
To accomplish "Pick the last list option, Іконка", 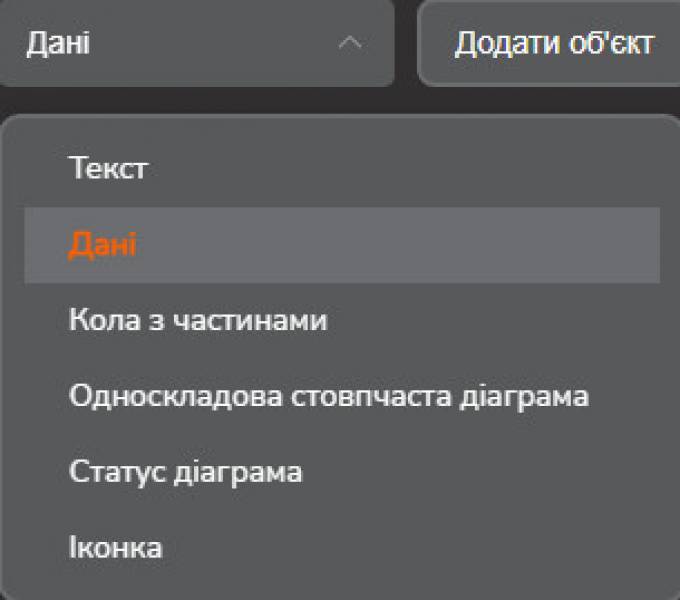I will click(x=115, y=547).
